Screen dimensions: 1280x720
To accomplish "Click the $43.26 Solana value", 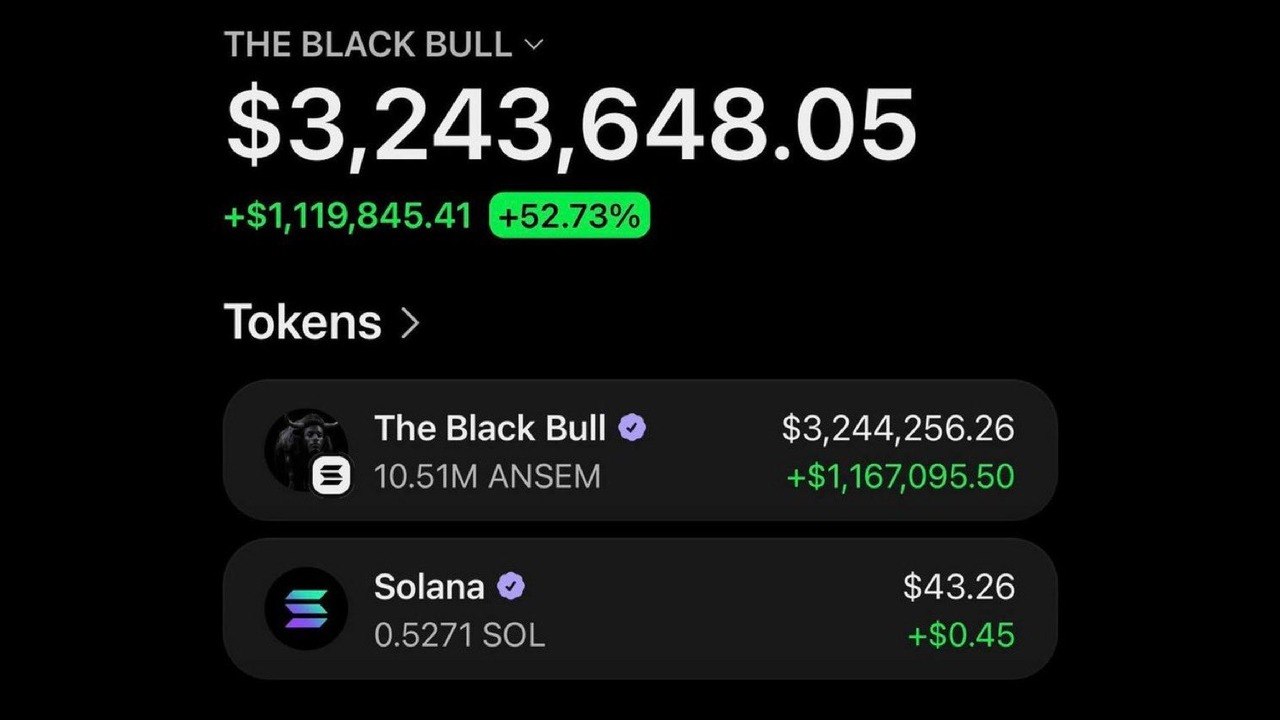I will [959, 587].
